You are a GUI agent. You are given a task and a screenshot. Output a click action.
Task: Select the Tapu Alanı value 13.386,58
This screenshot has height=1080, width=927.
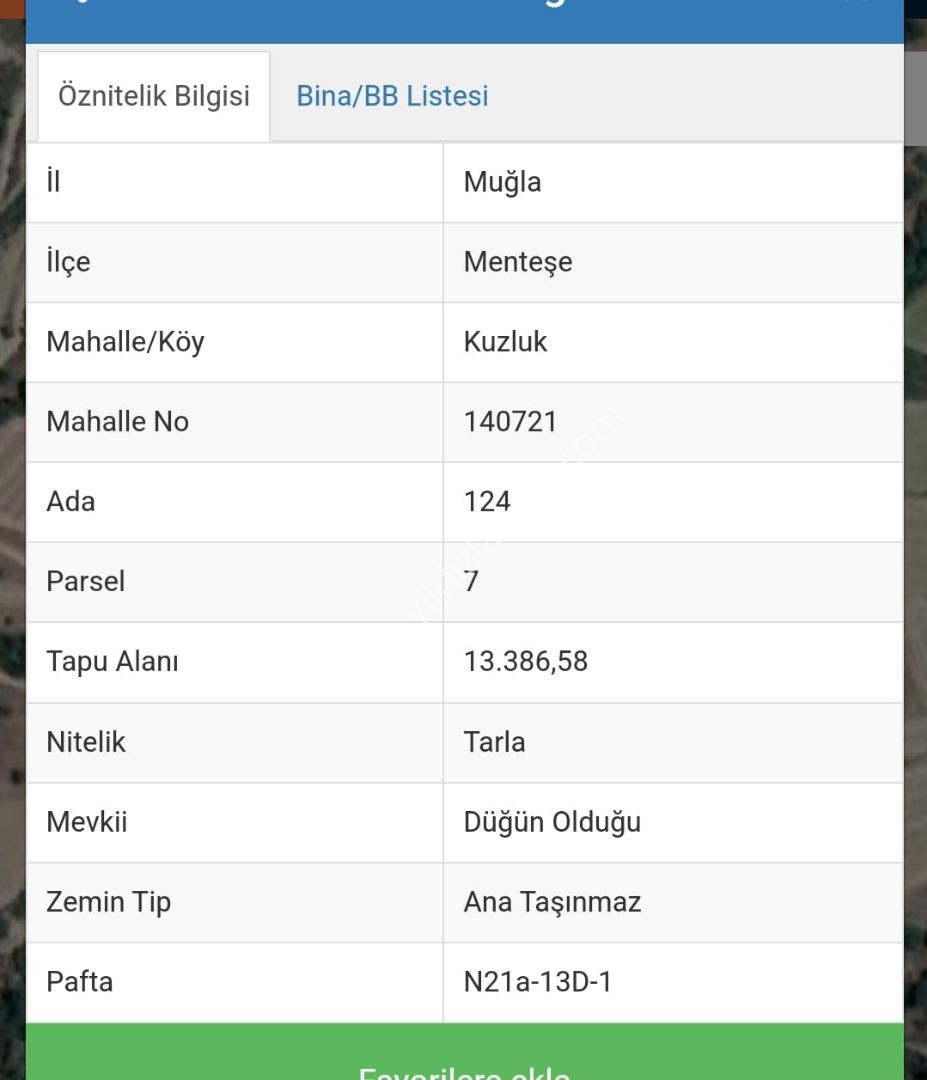525,661
